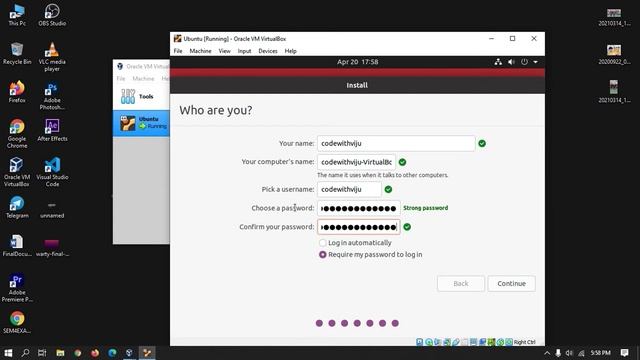Select warty-final desktop image file
This screenshot has height=360, width=640.
[x=52, y=247]
